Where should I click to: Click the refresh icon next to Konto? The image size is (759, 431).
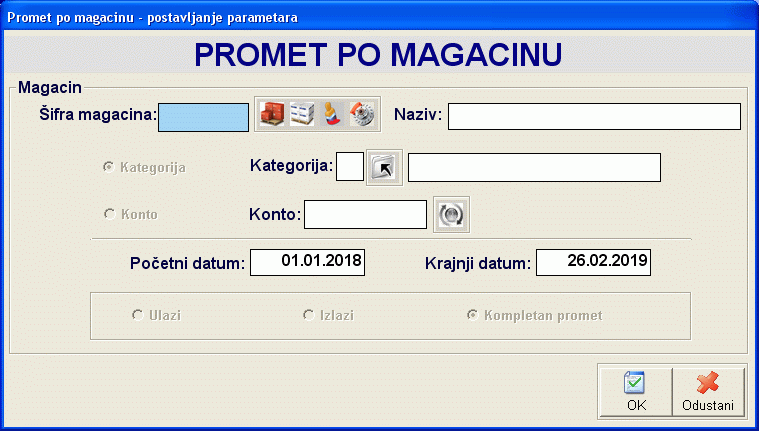451,215
